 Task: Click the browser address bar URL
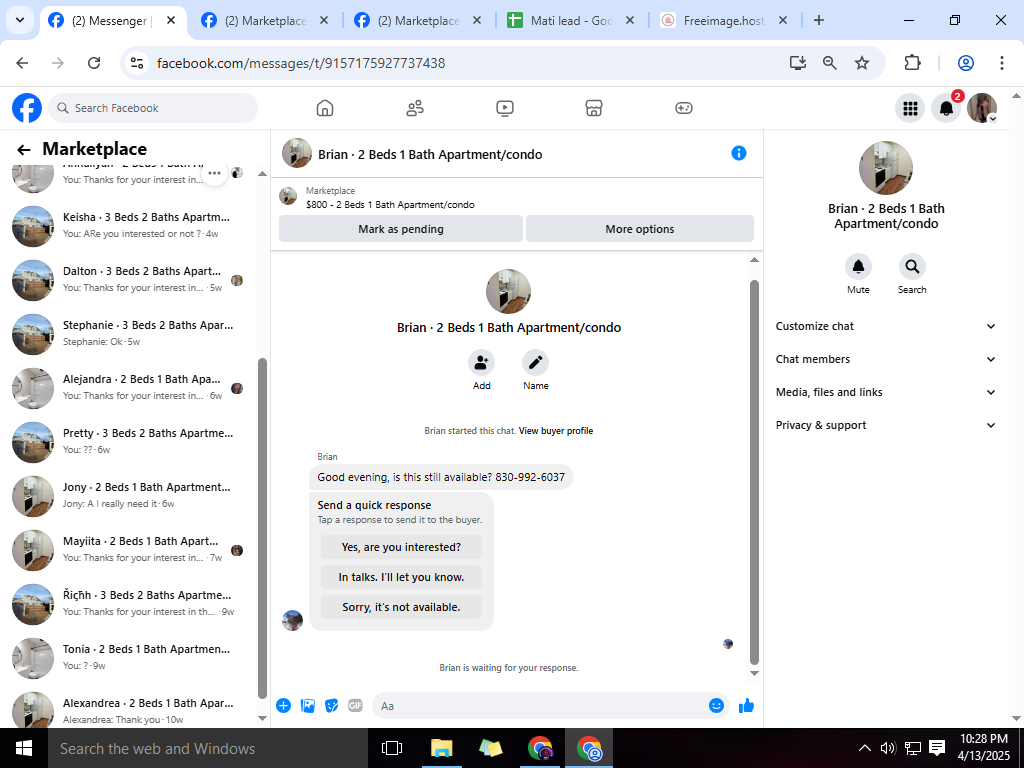(301, 63)
